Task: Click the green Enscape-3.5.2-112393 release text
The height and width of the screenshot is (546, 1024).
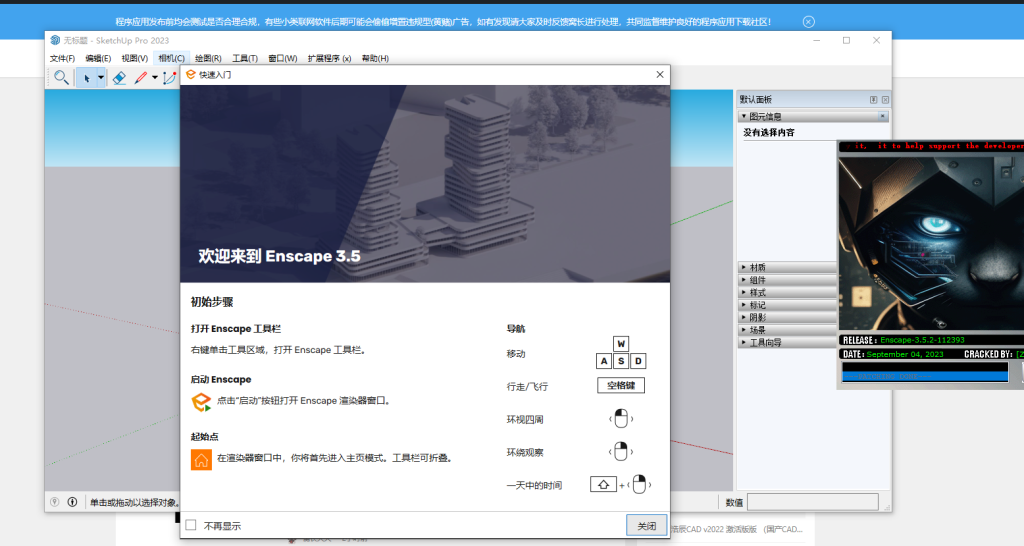Action: point(922,340)
